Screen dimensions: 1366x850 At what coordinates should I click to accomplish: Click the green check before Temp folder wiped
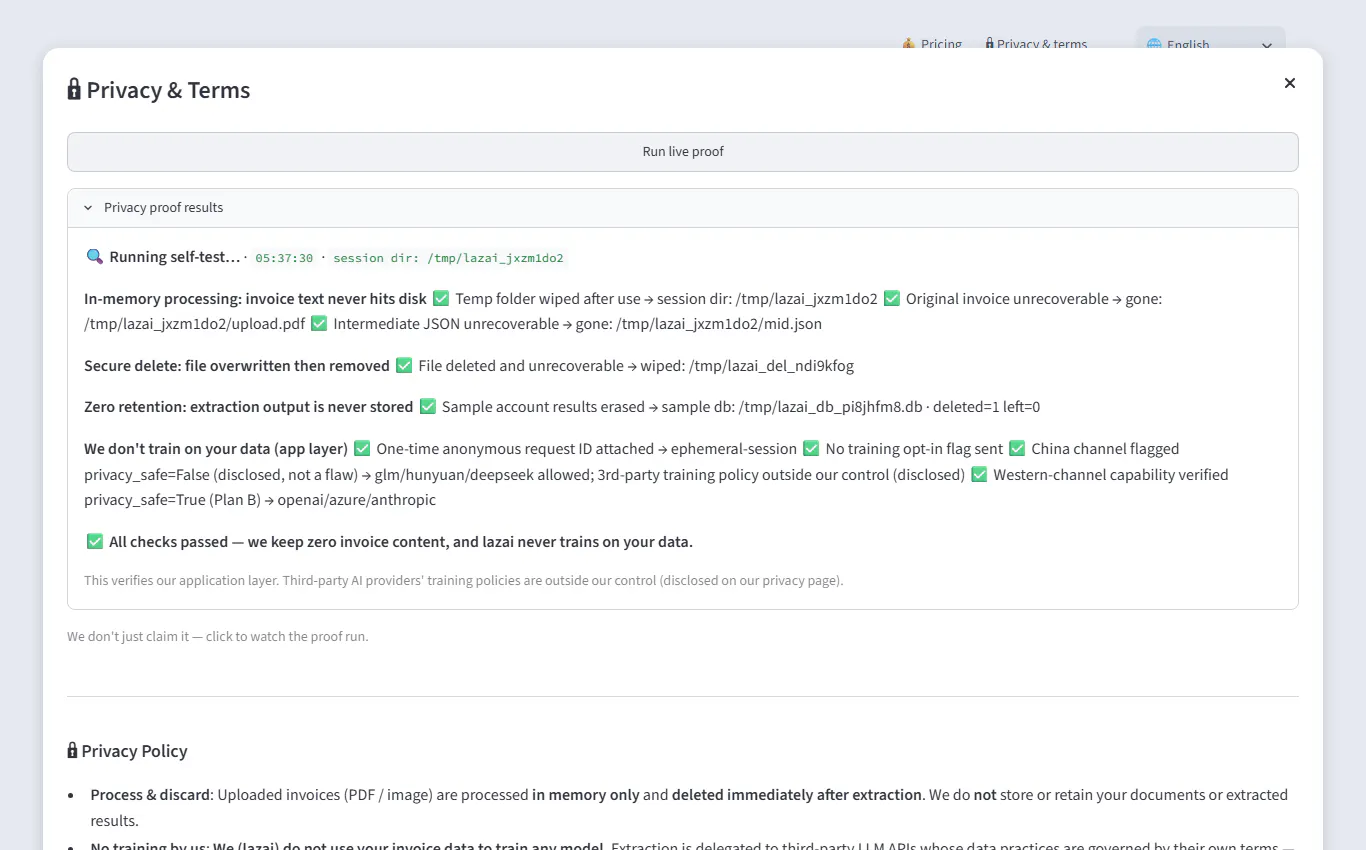pyautogui.click(x=441, y=299)
